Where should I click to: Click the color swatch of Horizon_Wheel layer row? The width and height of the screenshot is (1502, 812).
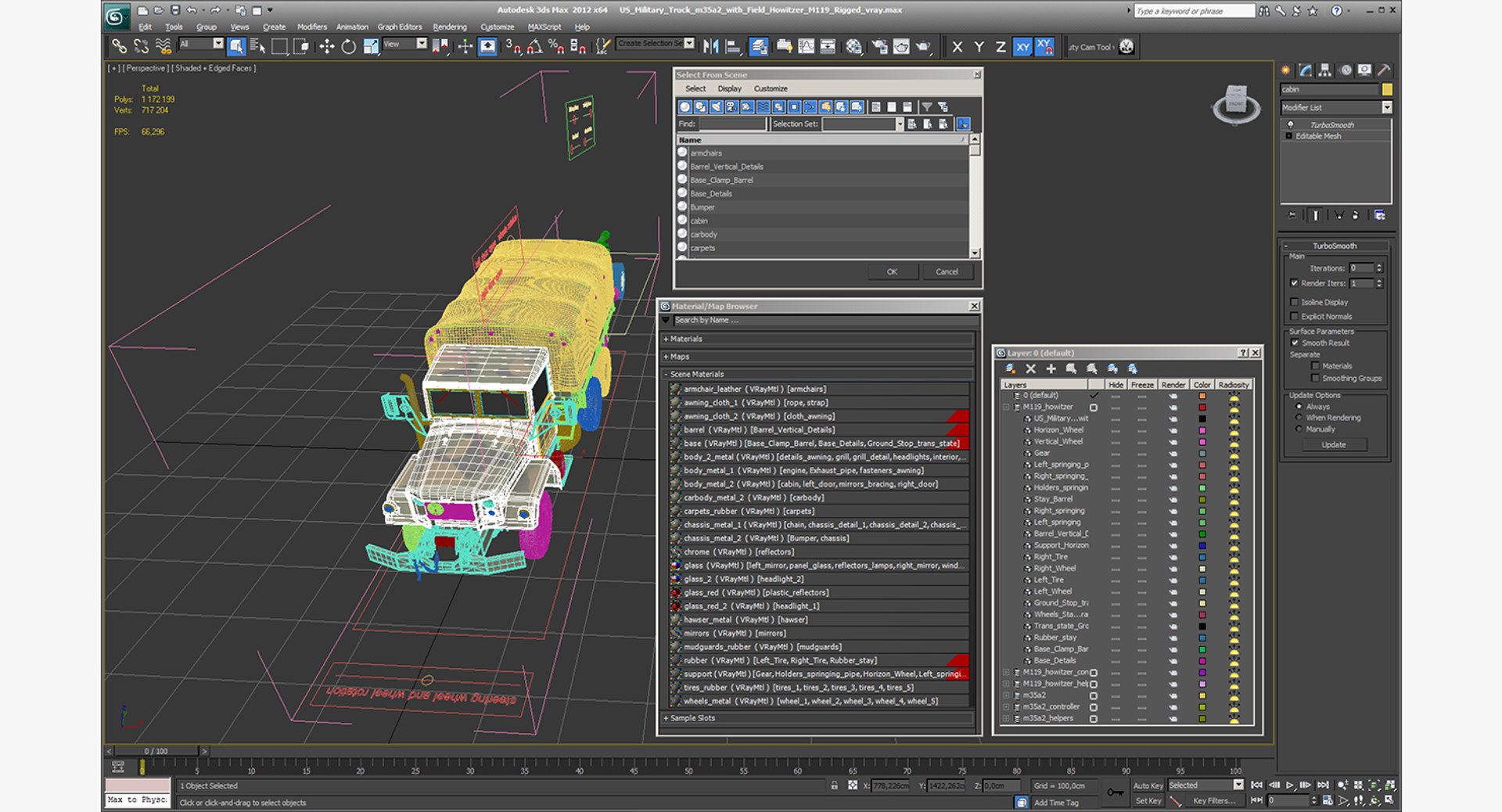[x=1202, y=430]
